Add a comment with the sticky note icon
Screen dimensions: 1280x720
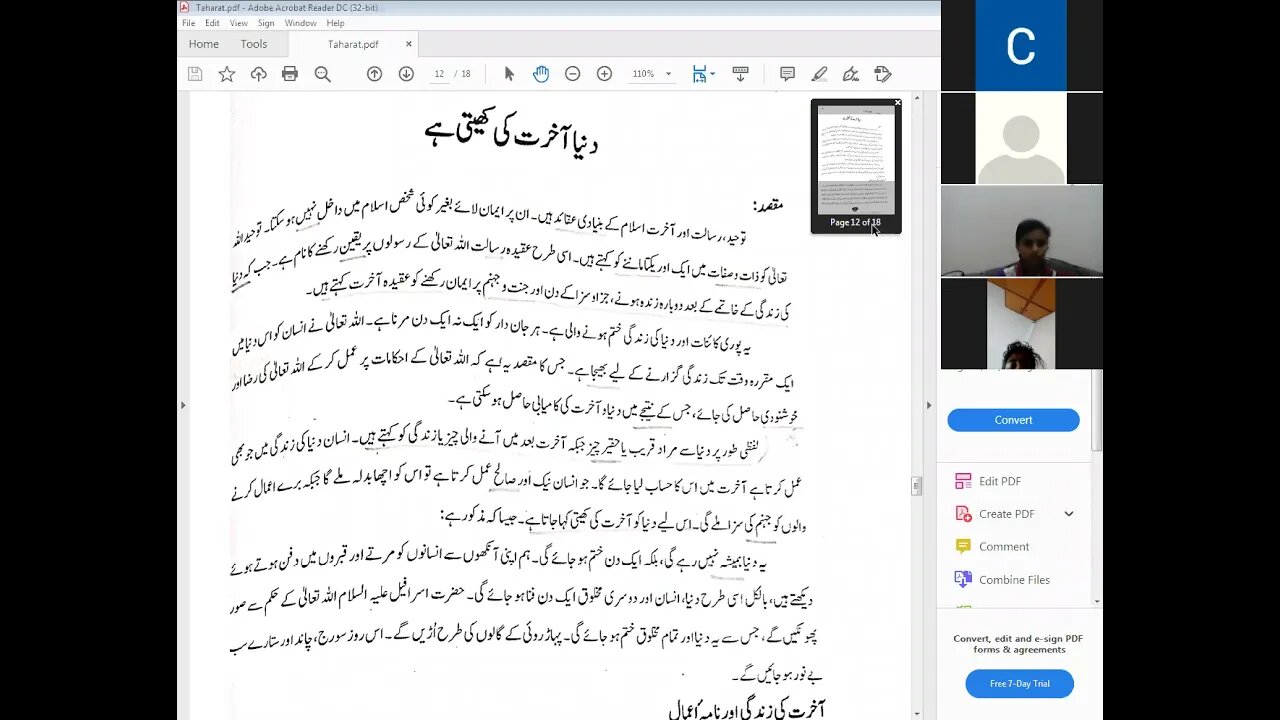click(787, 74)
